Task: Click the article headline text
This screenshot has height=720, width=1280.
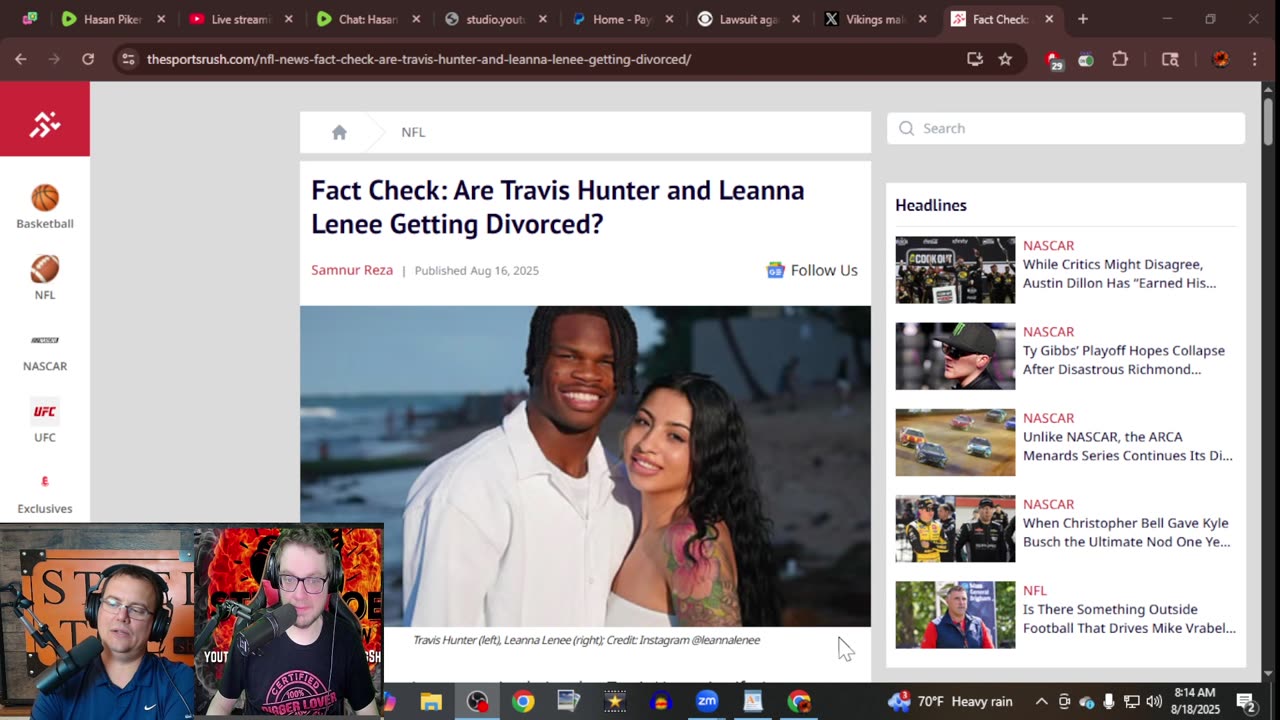Action: (557, 207)
